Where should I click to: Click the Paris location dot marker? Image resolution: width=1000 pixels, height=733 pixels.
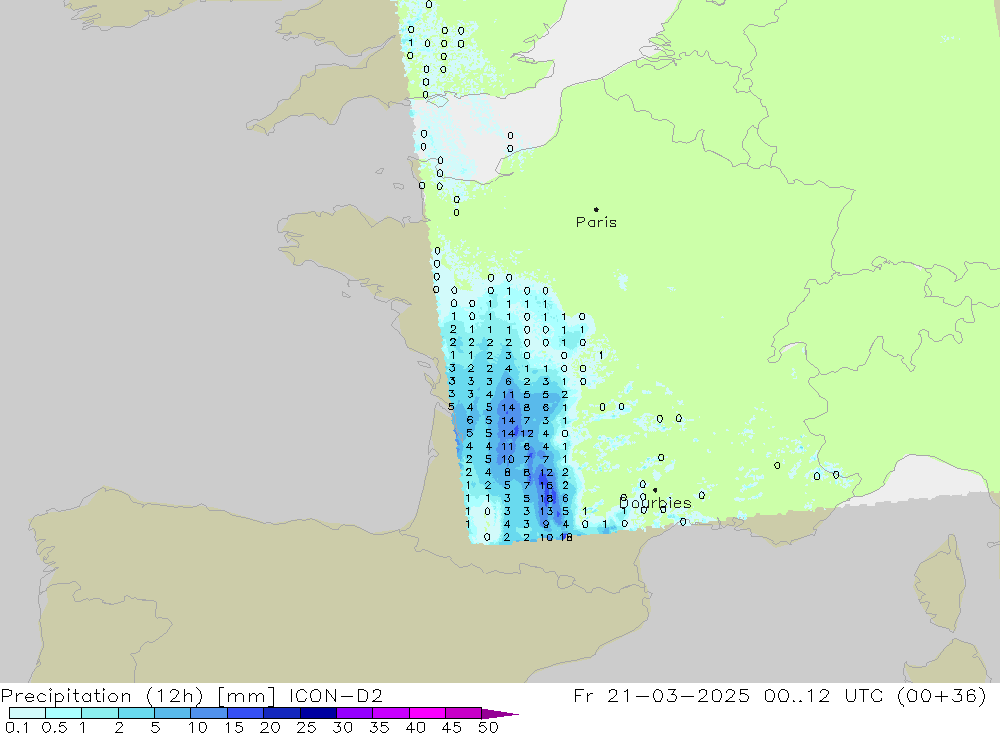click(x=596, y=209)
